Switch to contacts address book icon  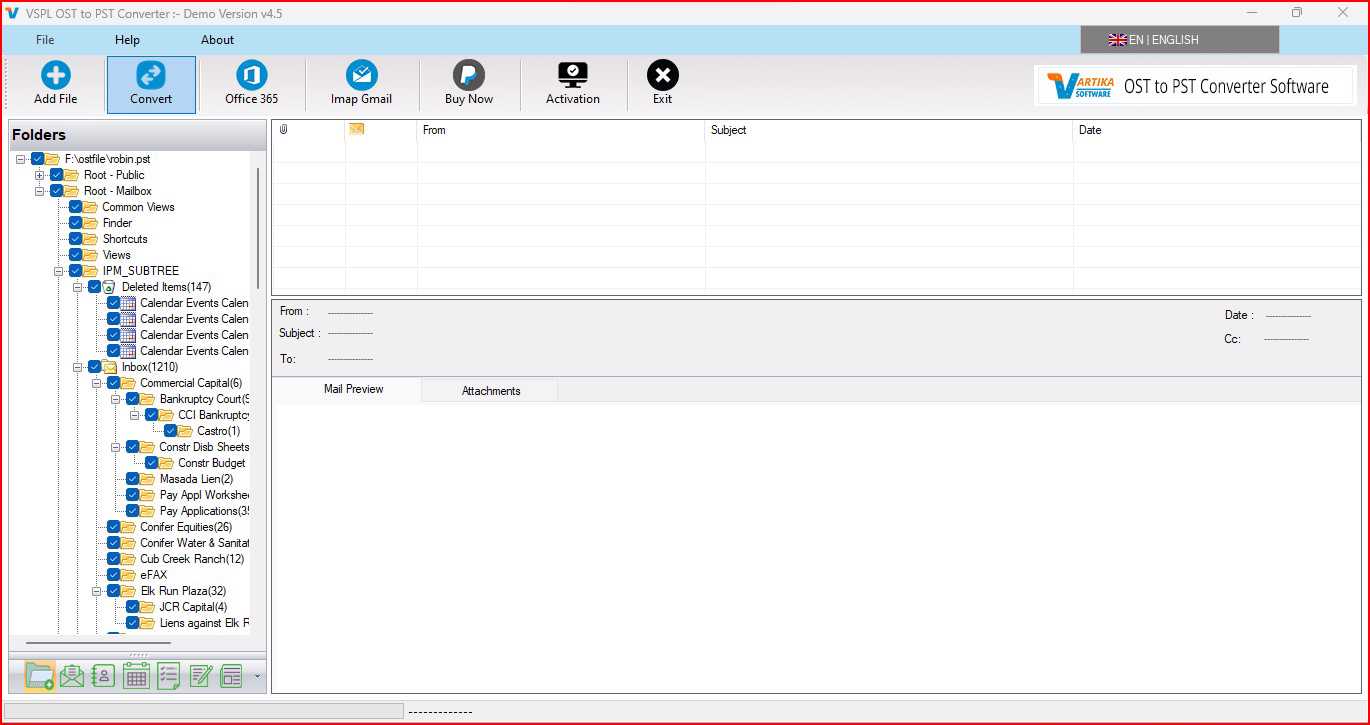(x=104, y=676)
